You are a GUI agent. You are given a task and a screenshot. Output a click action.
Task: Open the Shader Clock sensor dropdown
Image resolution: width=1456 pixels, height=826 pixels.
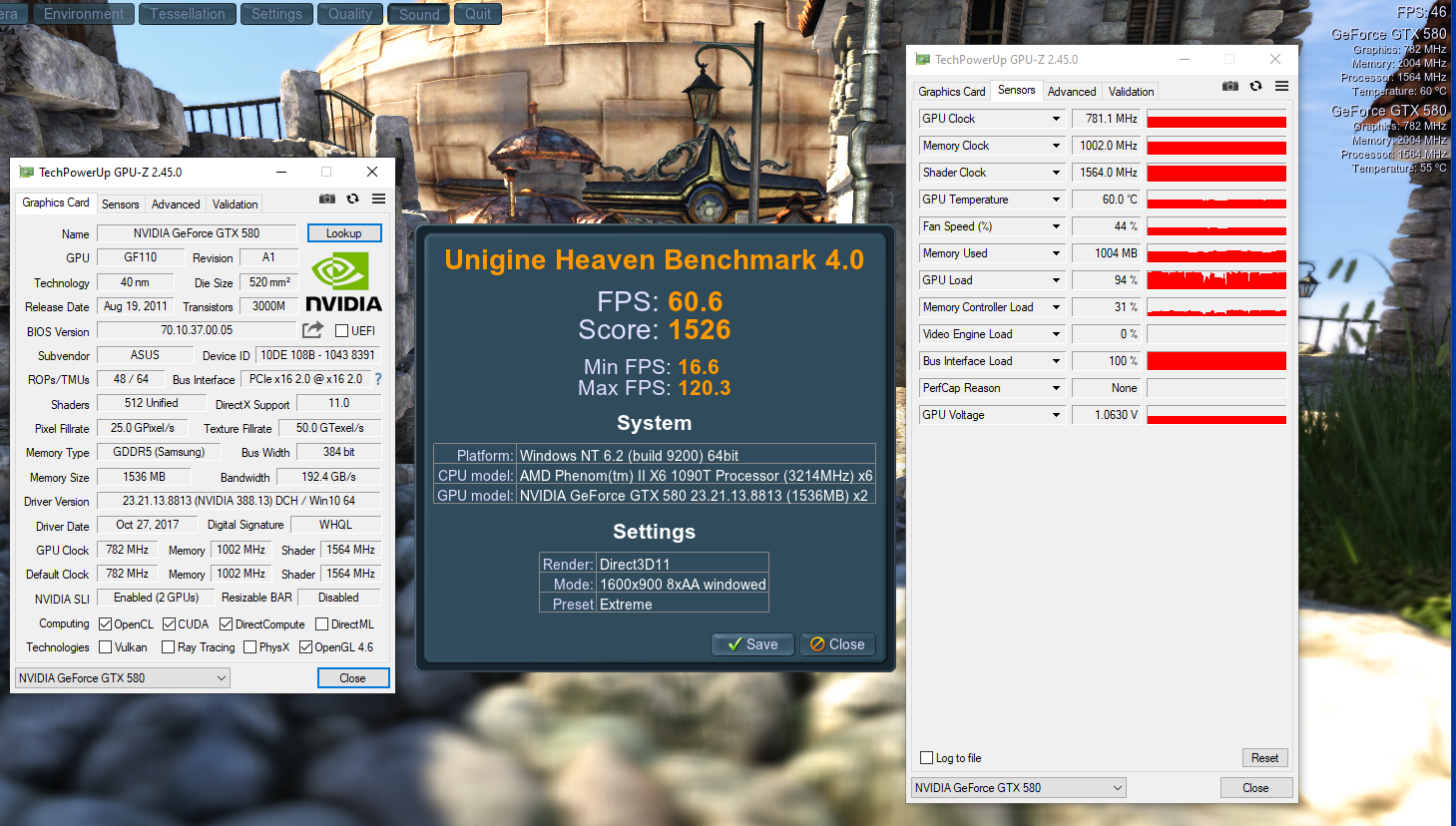(x=1056, y=173)
